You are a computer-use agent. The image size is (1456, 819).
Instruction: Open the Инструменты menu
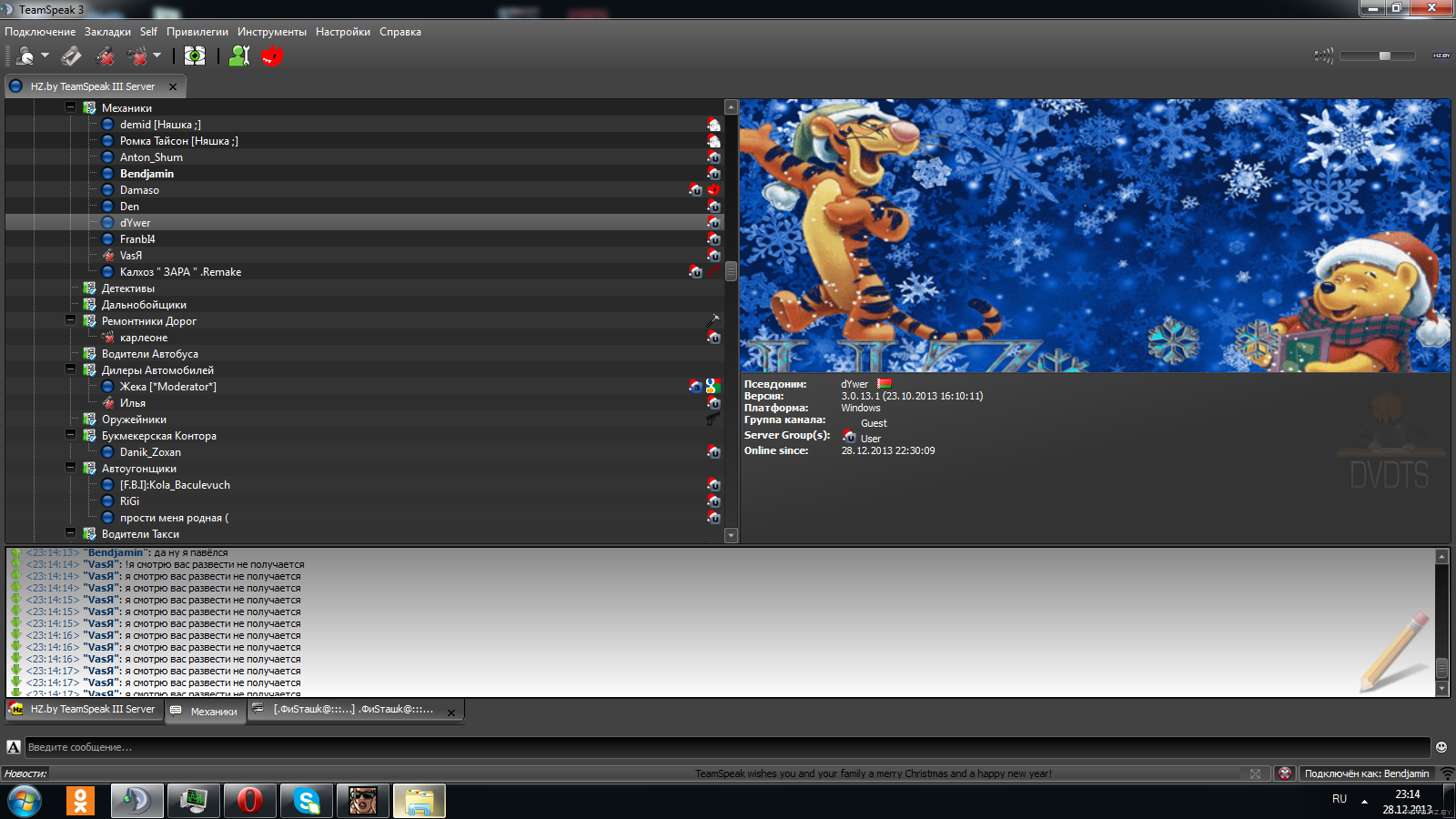[x=272, y=32]
